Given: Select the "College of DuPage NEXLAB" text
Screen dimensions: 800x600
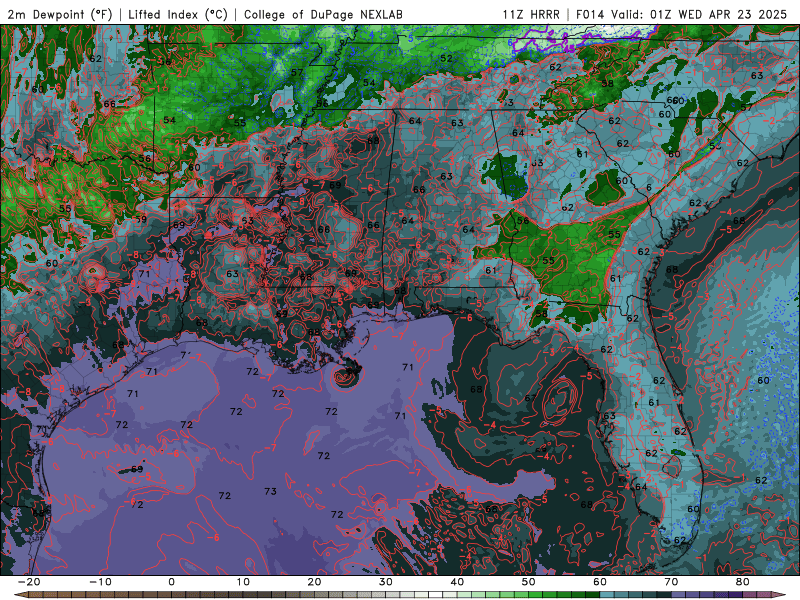Looking at the screenshot, I should tap(323, 14).
